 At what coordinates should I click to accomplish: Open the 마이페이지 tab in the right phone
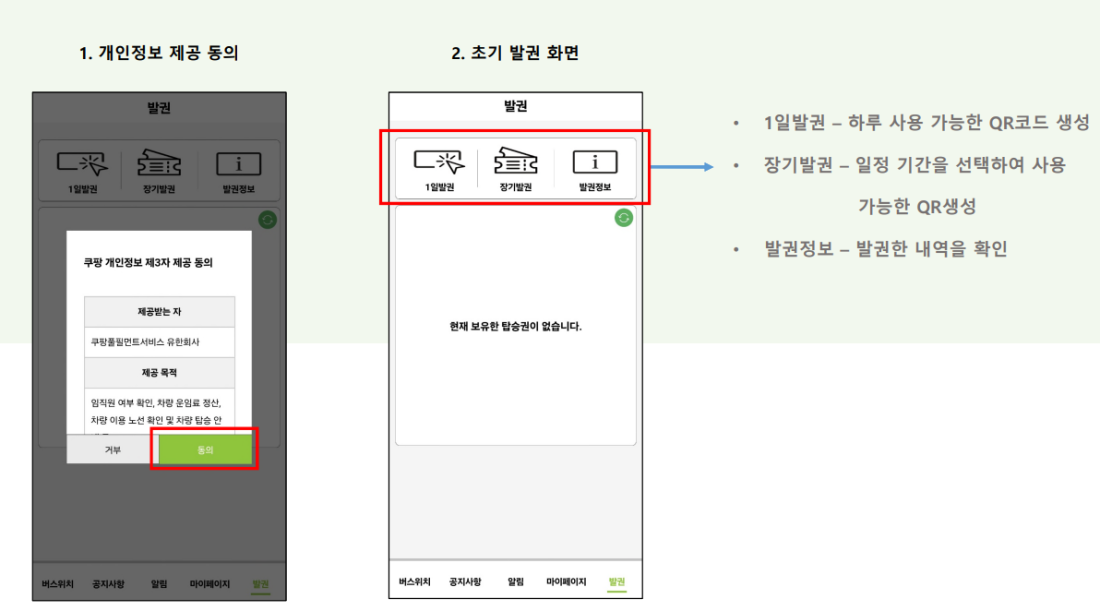pos(566,582)
